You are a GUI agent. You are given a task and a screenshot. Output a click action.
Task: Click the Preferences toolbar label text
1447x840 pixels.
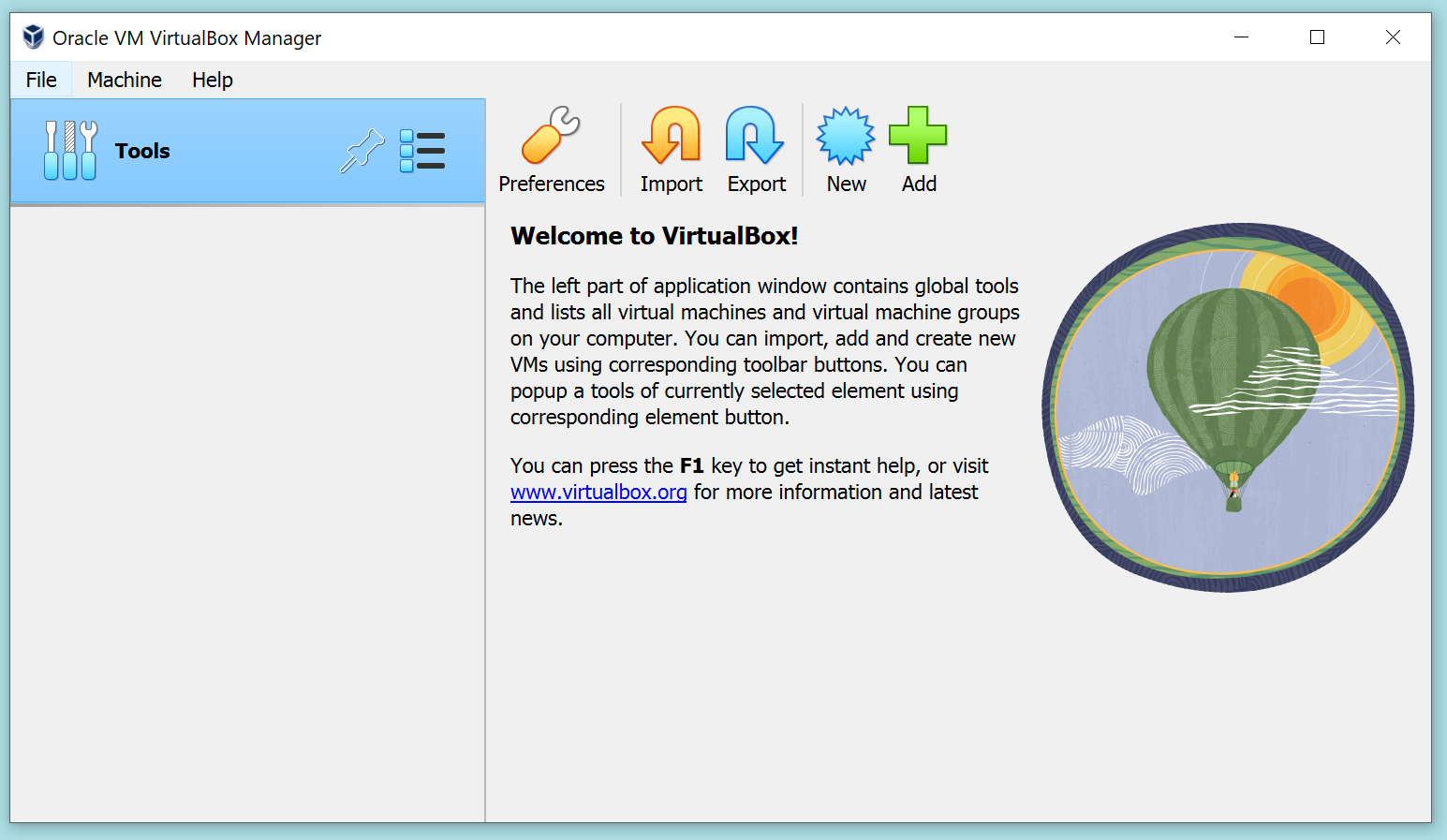[x=551, y=184]
